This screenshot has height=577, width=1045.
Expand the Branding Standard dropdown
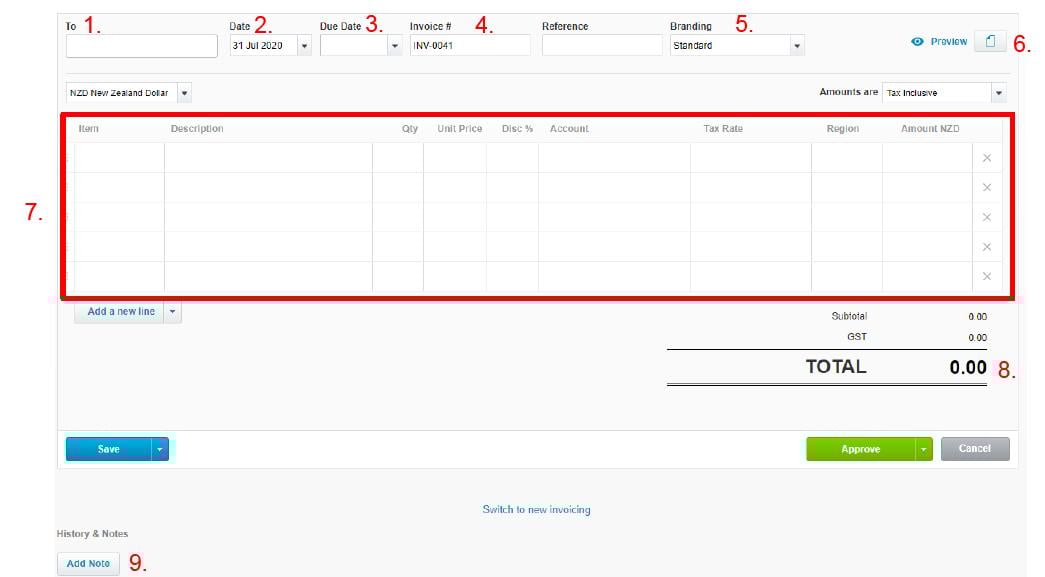point(796,46)
